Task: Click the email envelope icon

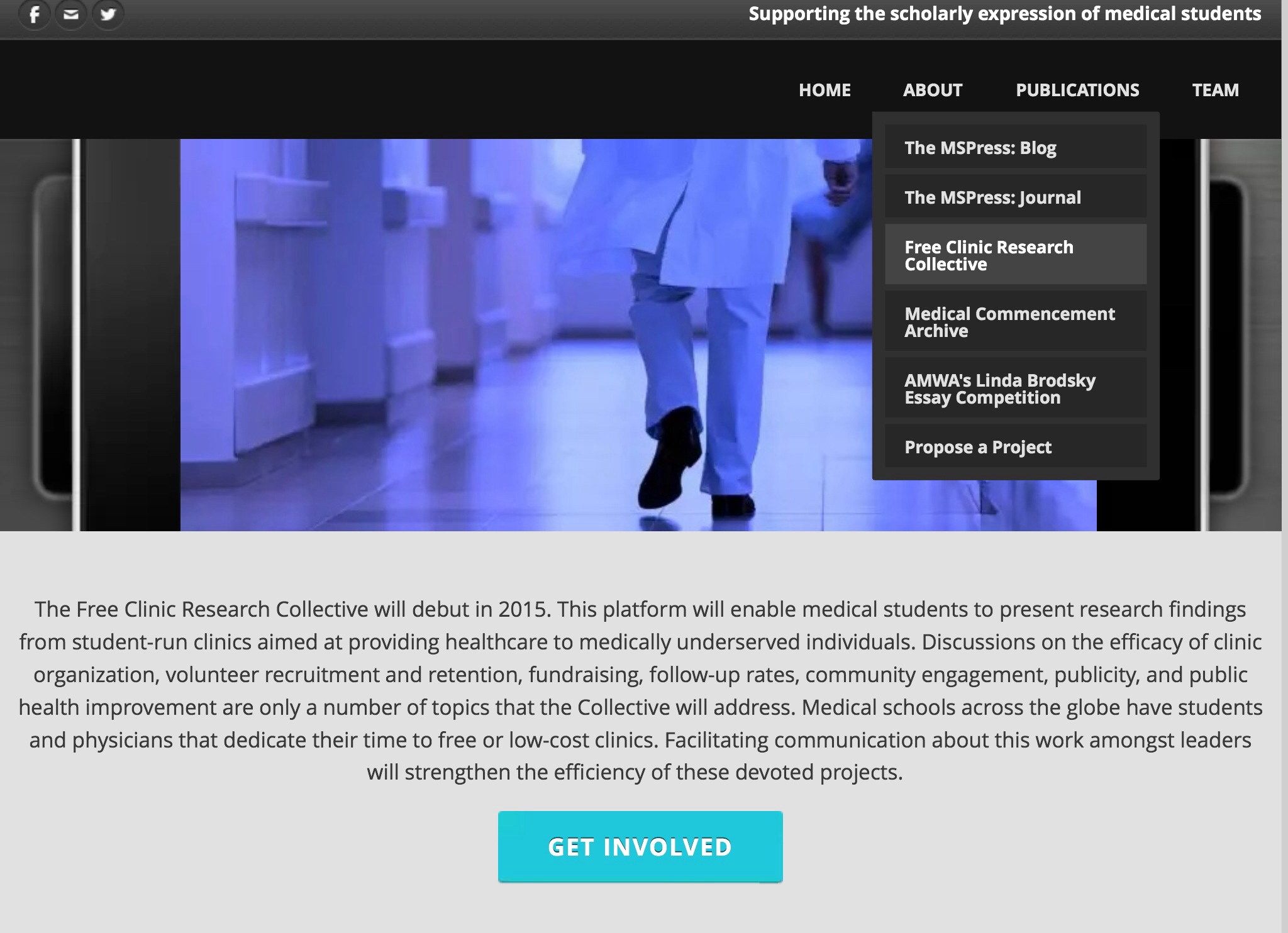Action: tap(71, 14)
